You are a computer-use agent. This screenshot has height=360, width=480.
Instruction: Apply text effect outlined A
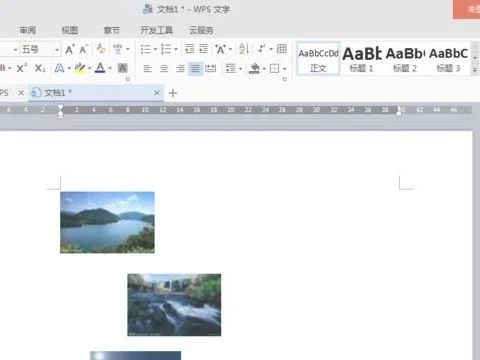[x=59, y=68]
